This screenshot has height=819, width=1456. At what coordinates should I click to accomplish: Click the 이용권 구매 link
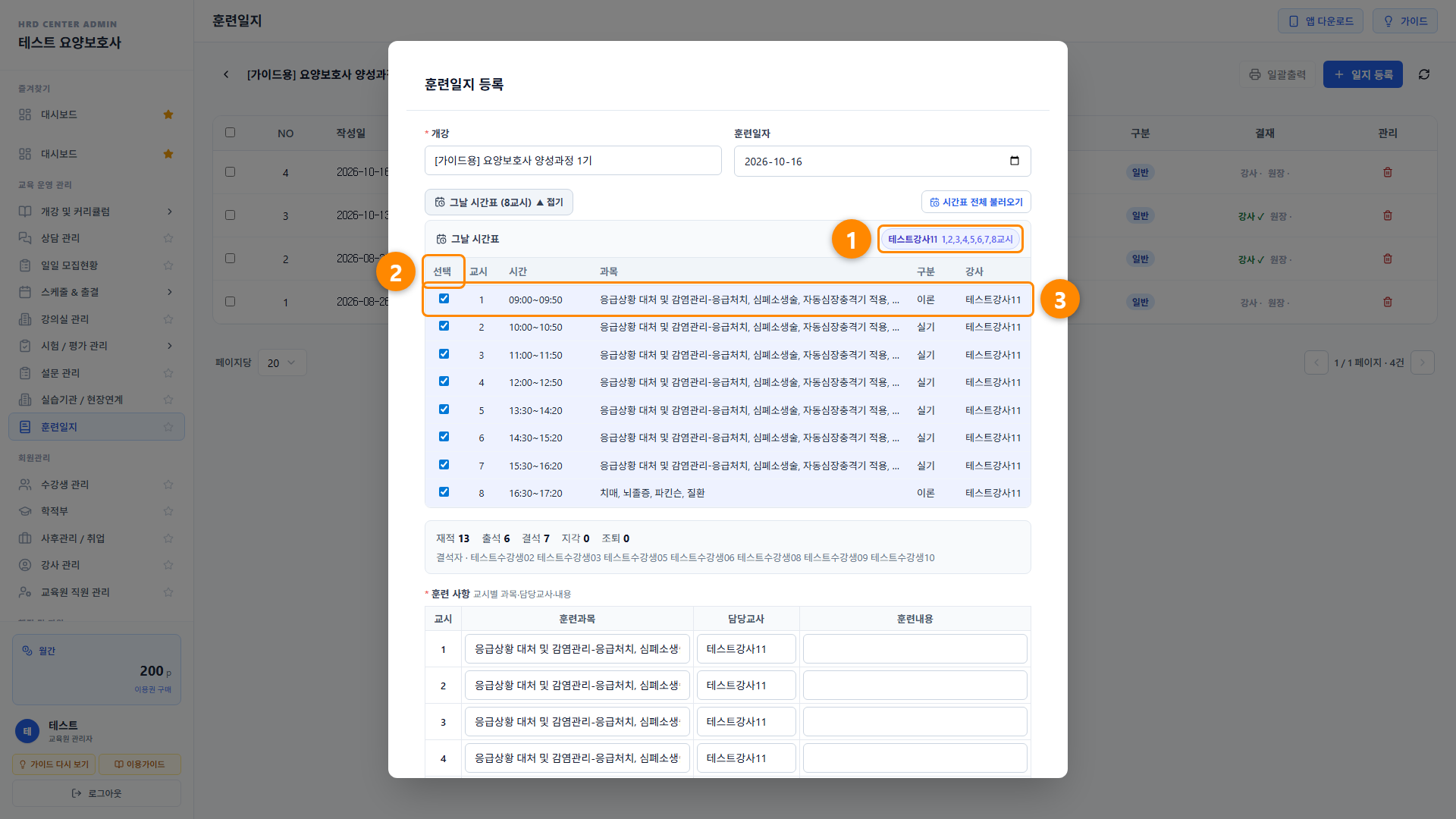pyautogui.click(x=153, y=689)
